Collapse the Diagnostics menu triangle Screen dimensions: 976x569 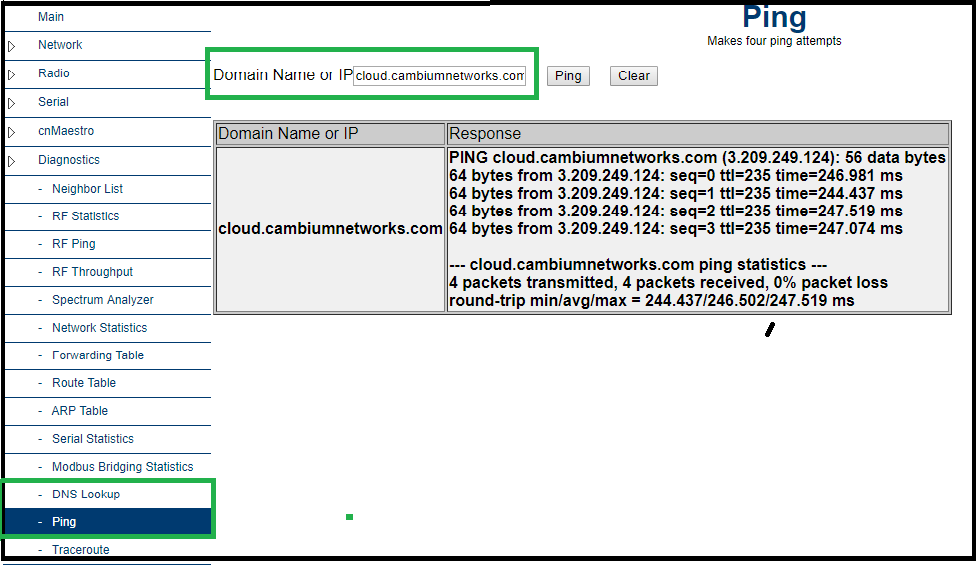coord(11,161)
